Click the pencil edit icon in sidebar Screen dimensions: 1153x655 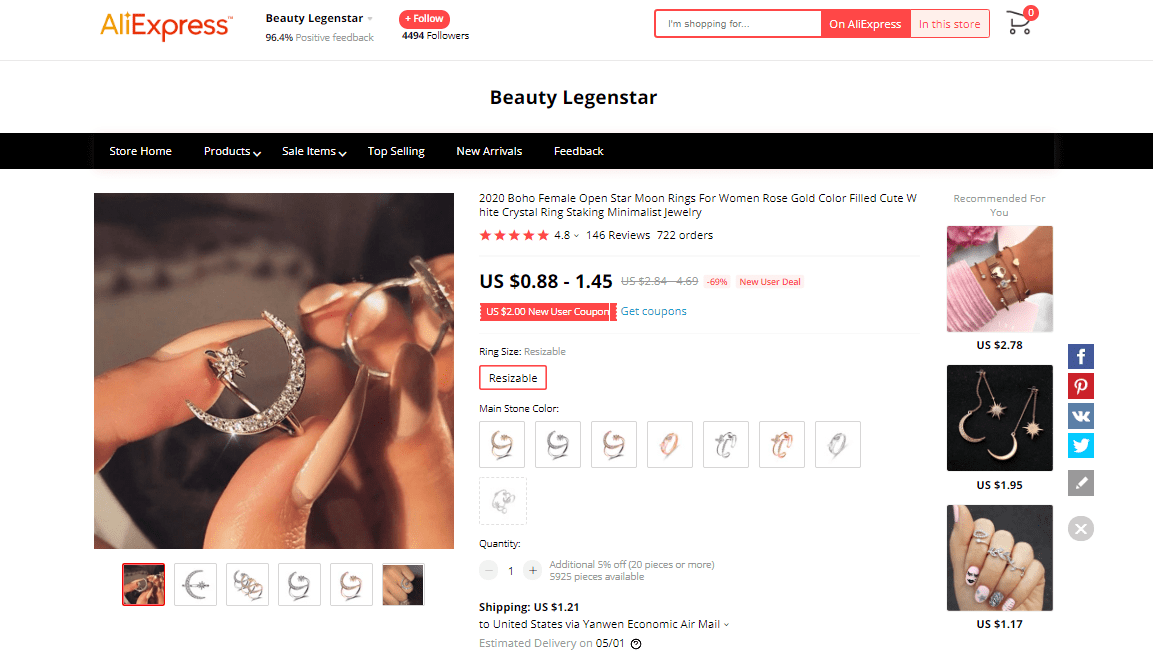coord(1081,483)
